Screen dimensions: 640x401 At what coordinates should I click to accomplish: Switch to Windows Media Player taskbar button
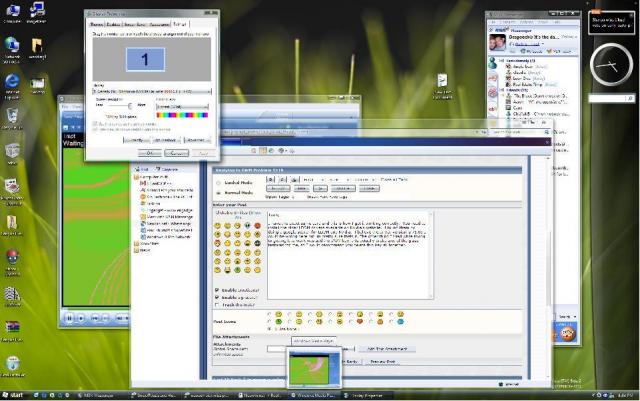[314, 395]
